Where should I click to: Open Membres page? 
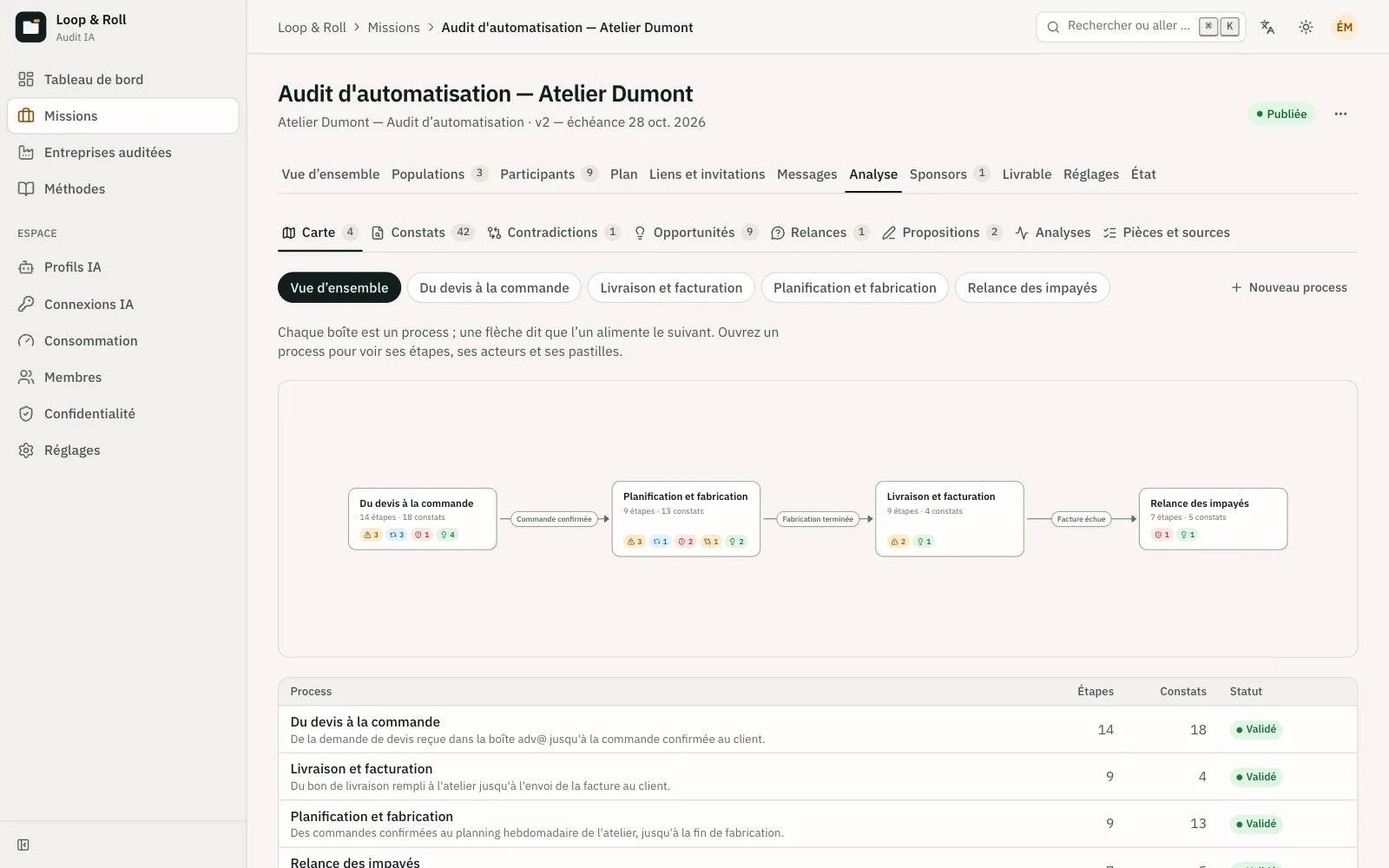[x=122, y=377]
